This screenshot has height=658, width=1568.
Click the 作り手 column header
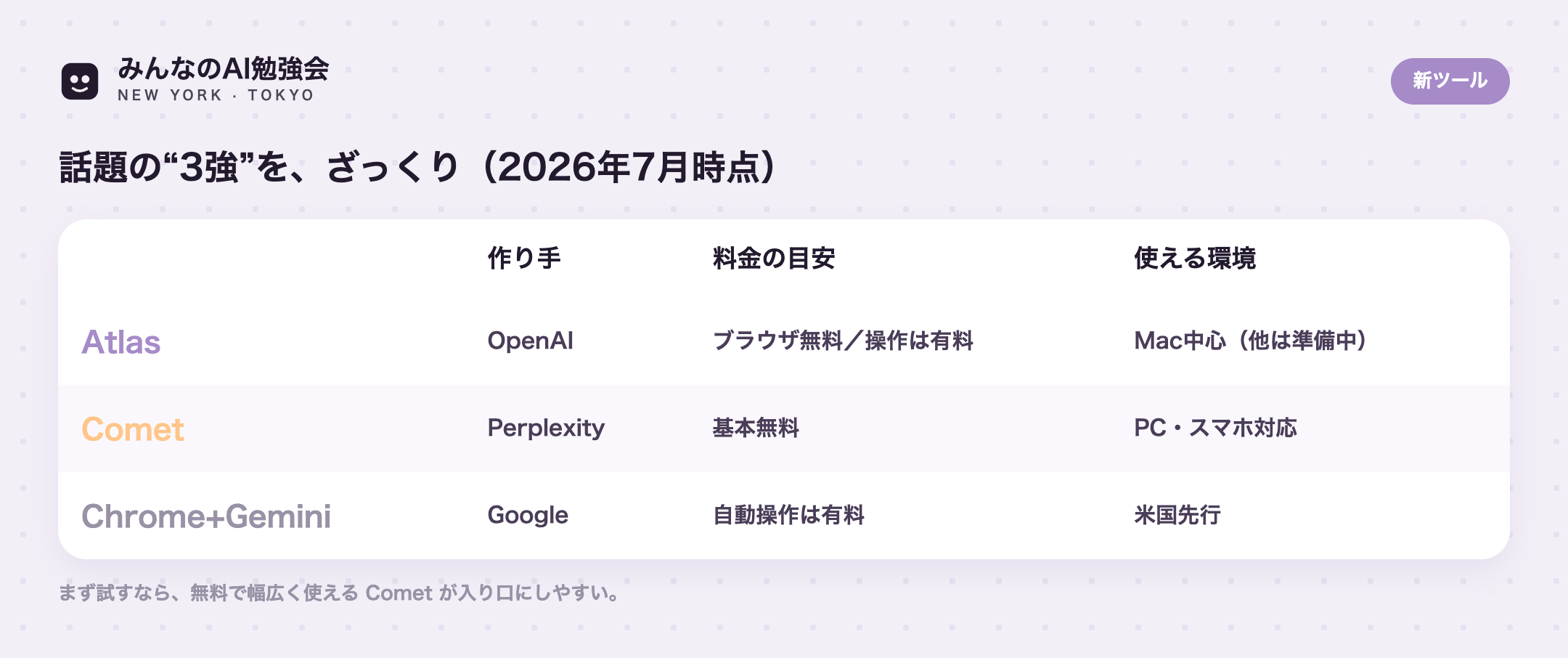click(x=524, y=258)
